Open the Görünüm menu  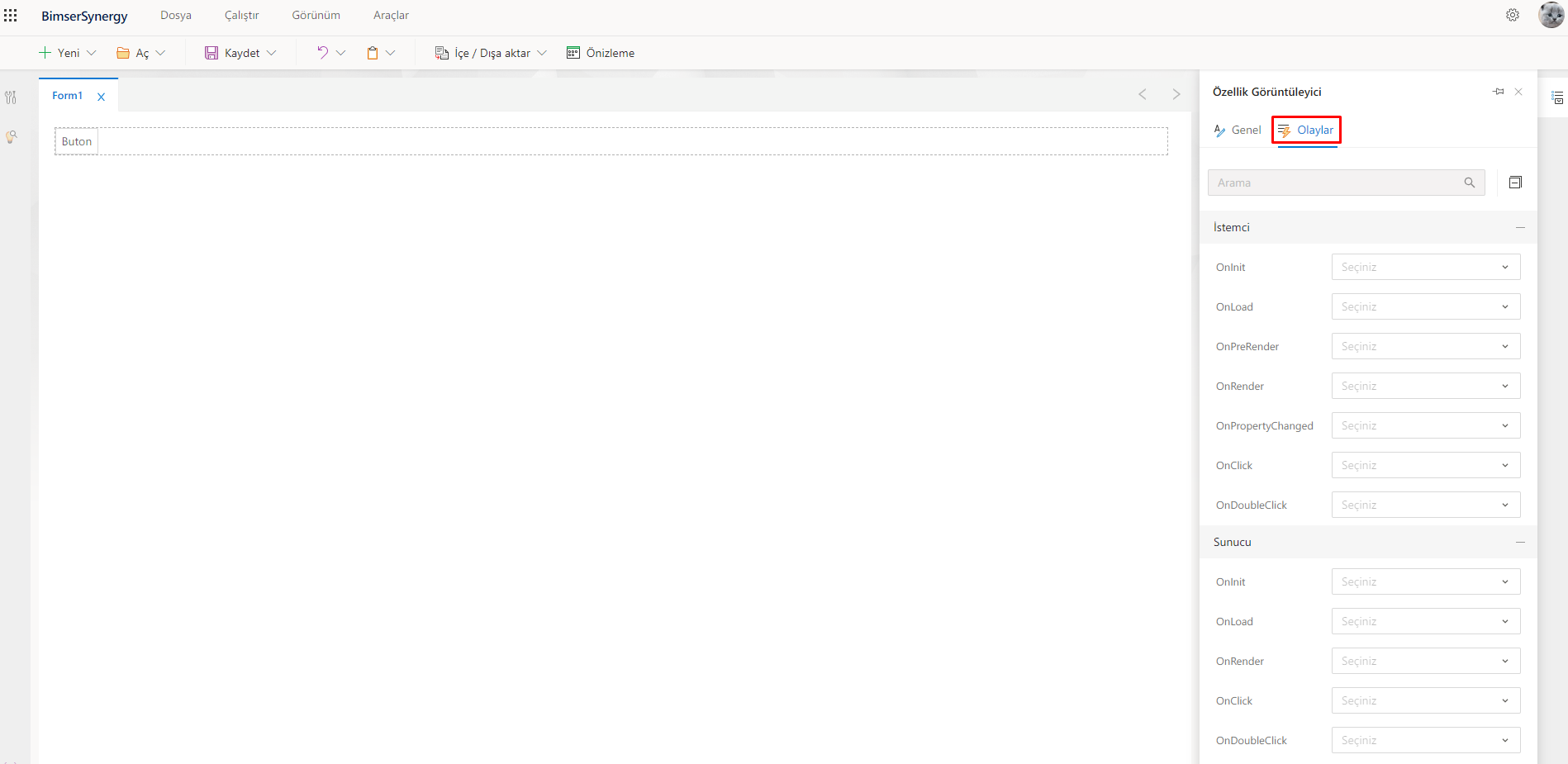click(316, 16)
